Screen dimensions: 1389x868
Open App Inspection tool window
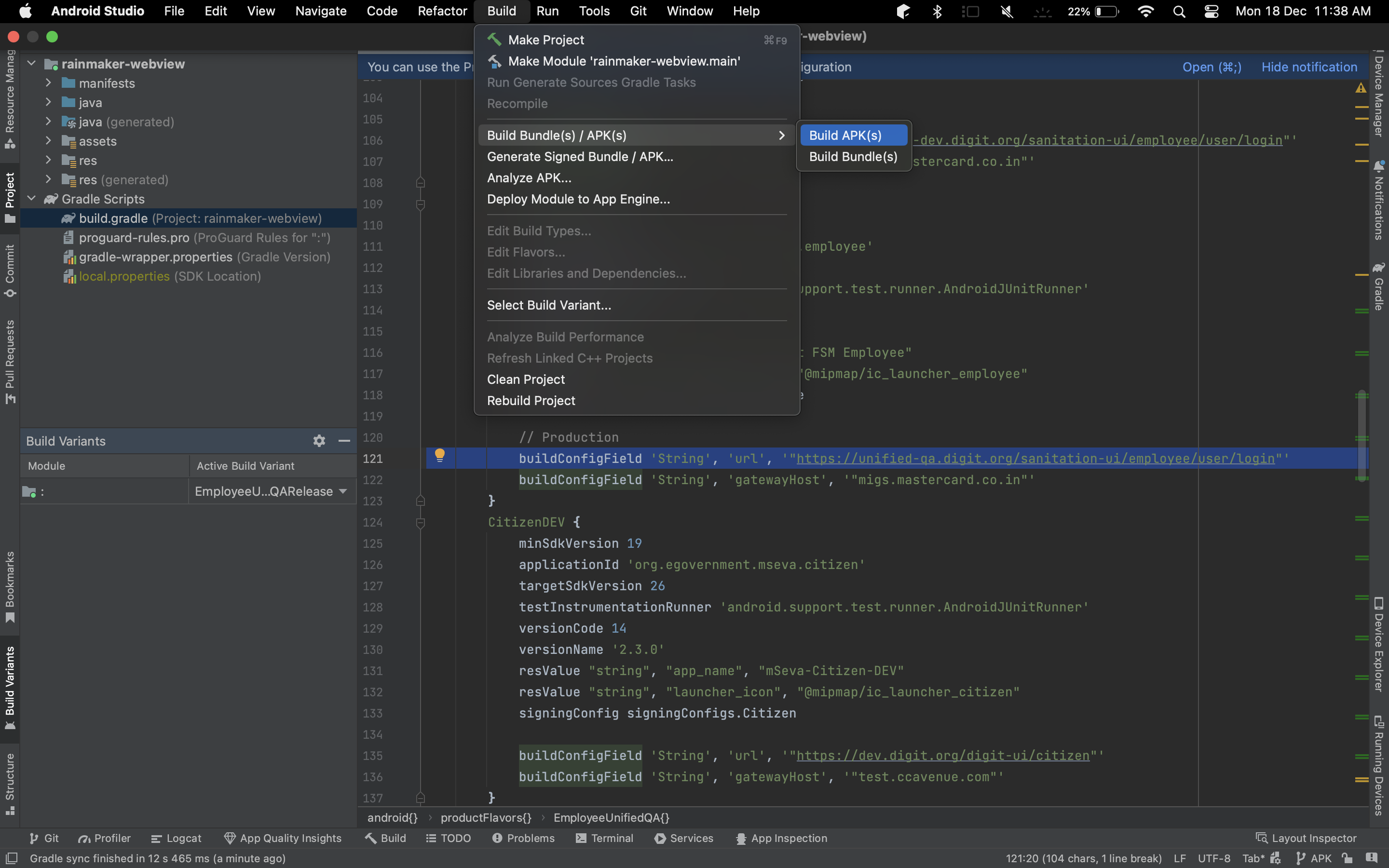pyautogui.click(x=781, y=838)
